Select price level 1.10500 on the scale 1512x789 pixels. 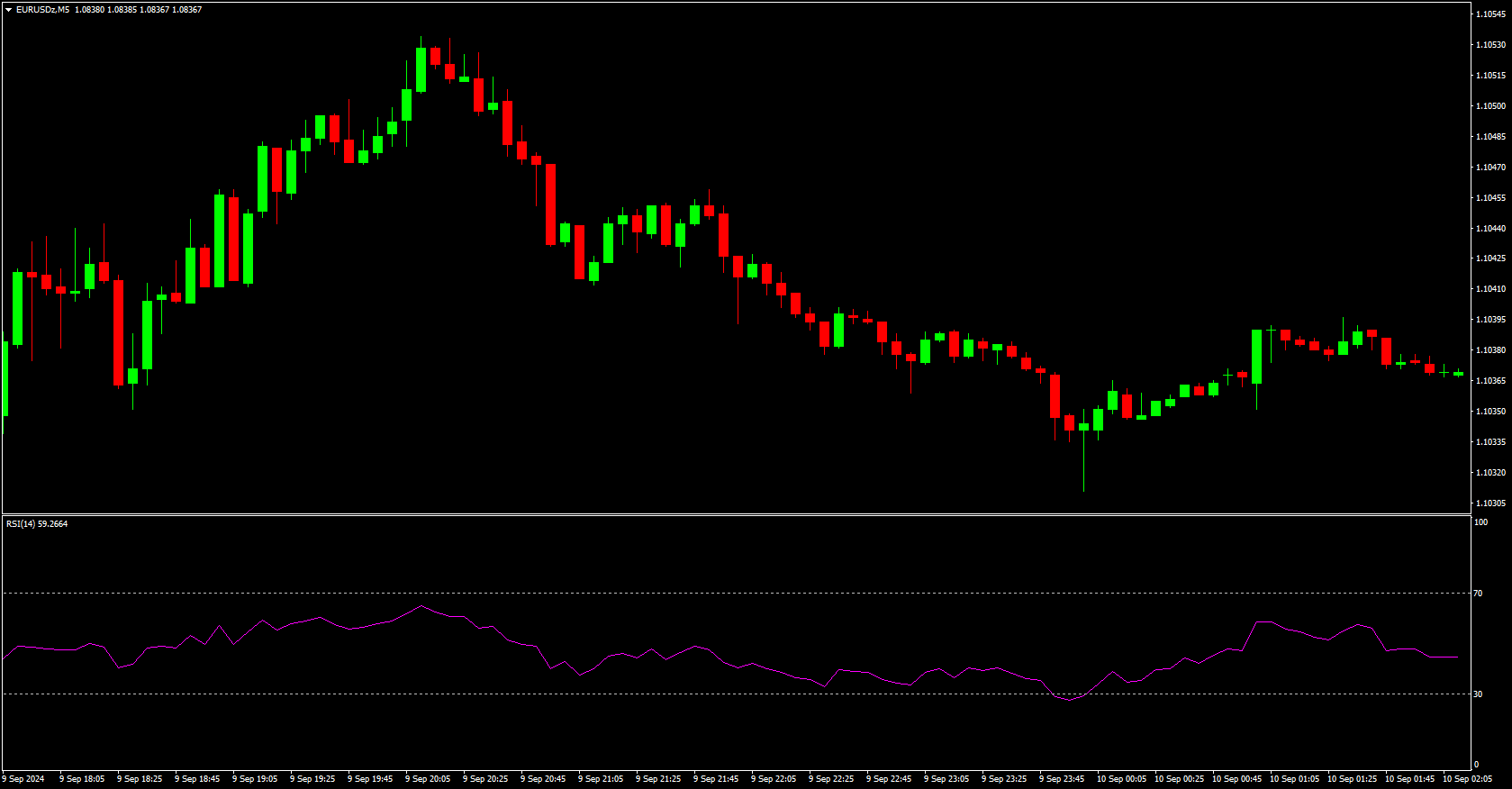[x=1490, y=106]
